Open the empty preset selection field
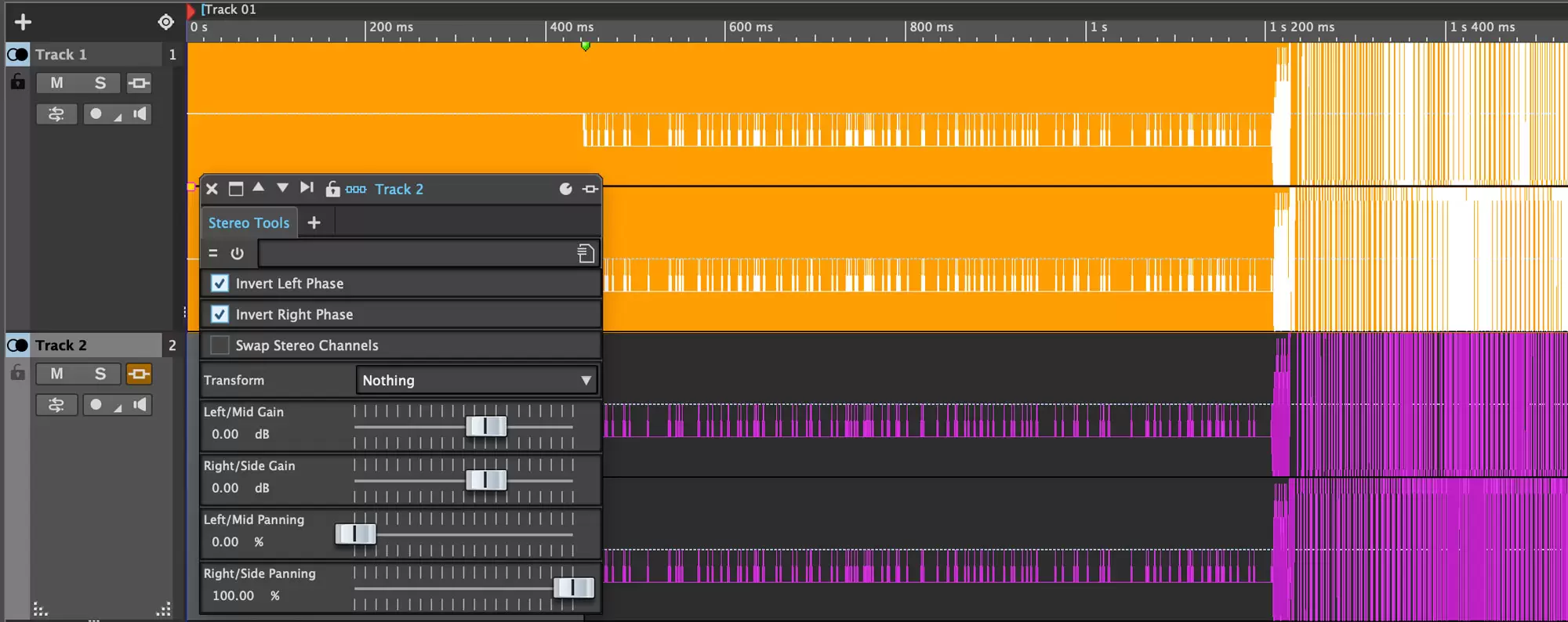The height and width of the screenshot is (622, 1568). (x=416, y=253)
